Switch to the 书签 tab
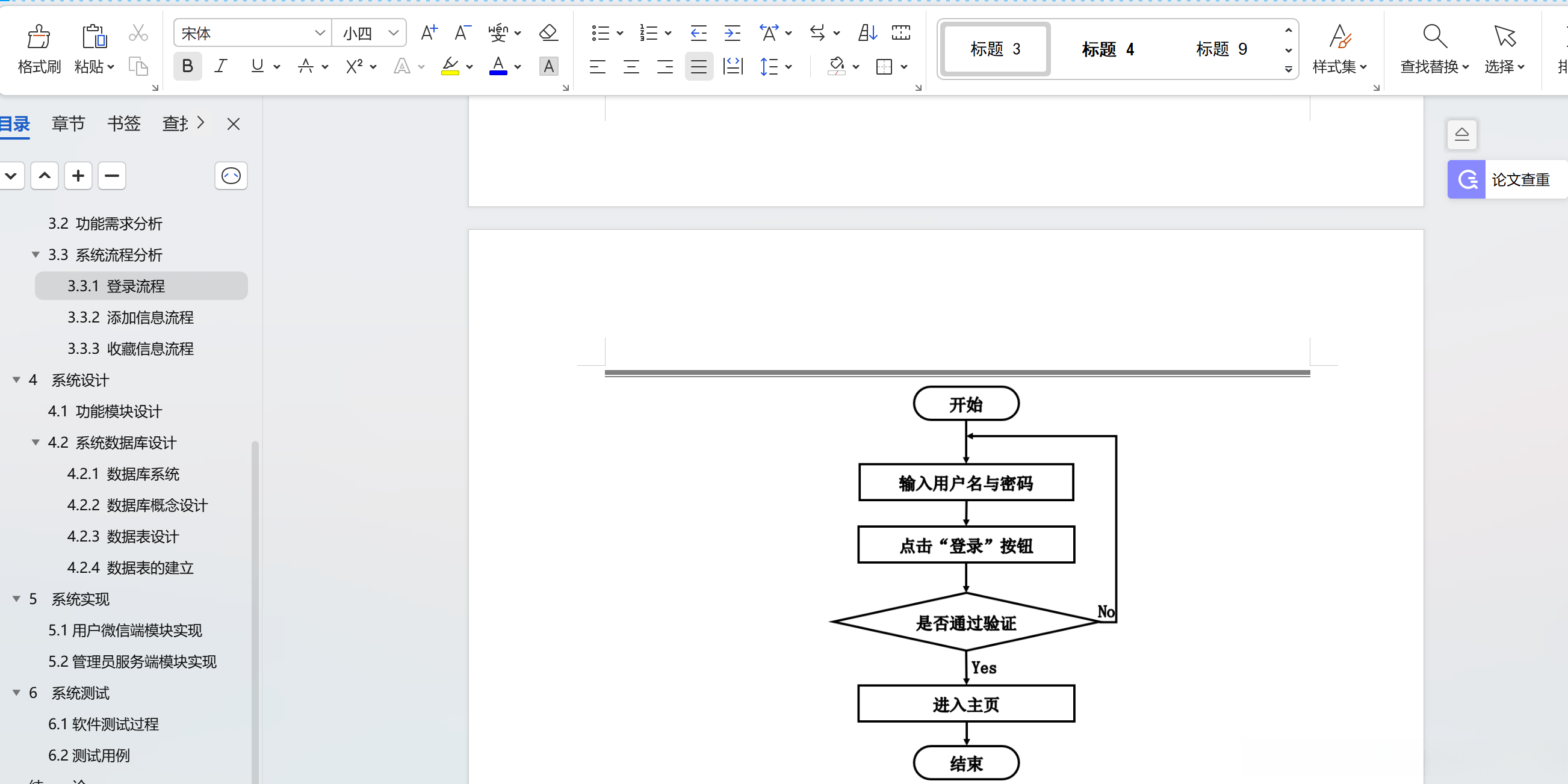The width and height of the screenshot is (1568, 784). pos(123,123)
